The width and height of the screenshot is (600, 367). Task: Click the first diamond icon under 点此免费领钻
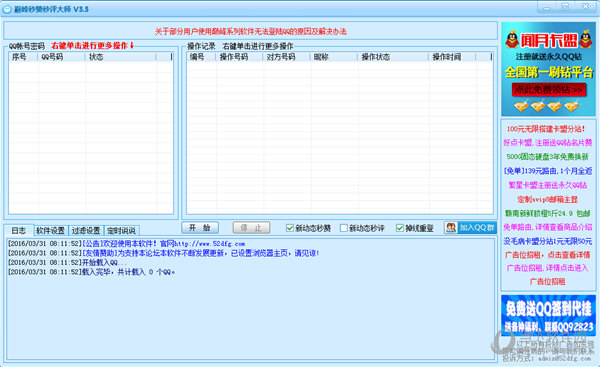click(521, 106)
